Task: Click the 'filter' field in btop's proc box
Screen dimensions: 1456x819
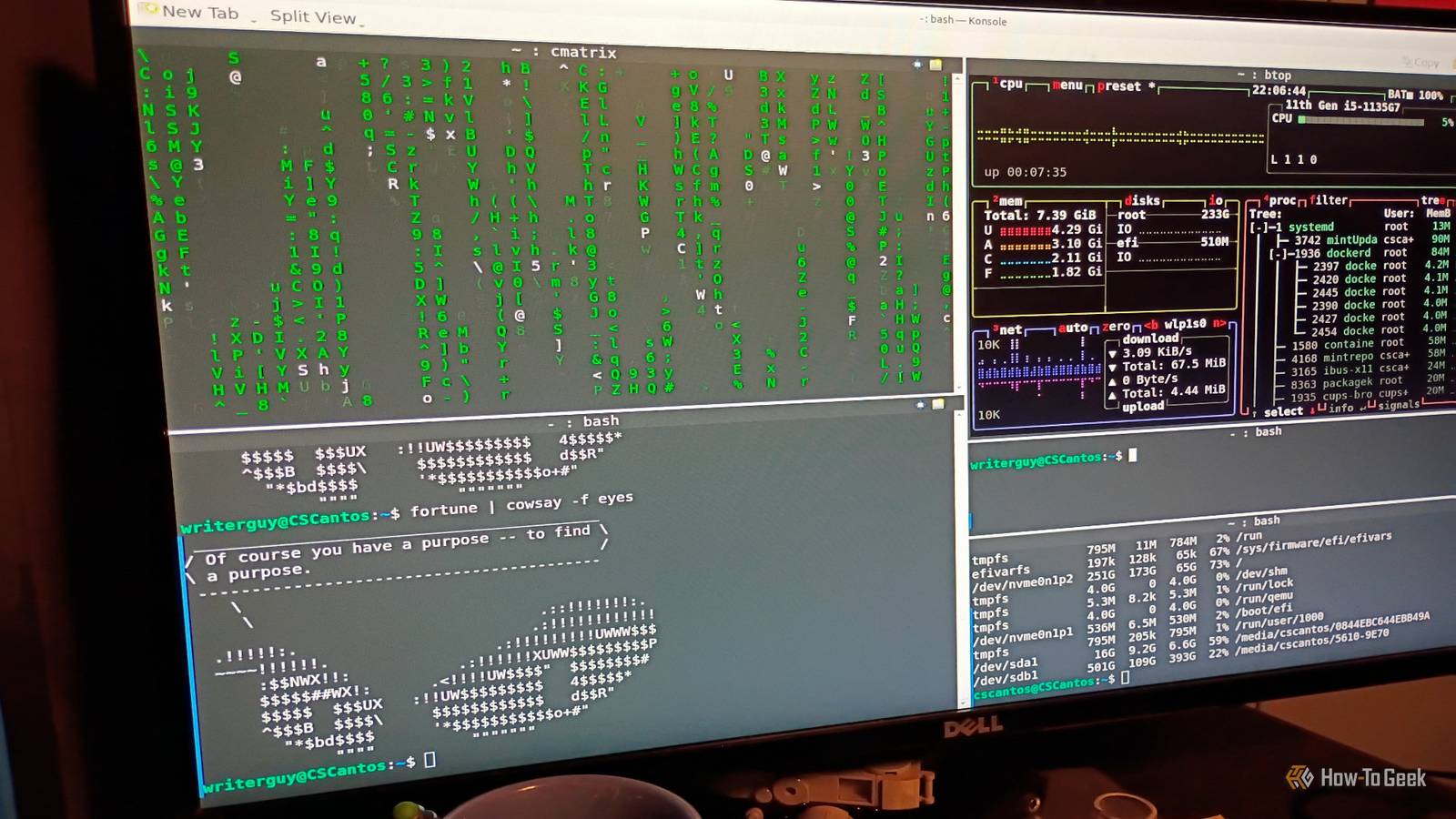Action: click(x=1329, y=200)
